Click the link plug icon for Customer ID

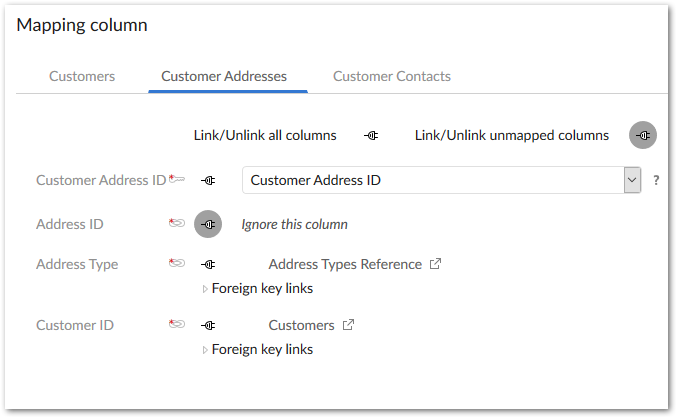(208, 325)
